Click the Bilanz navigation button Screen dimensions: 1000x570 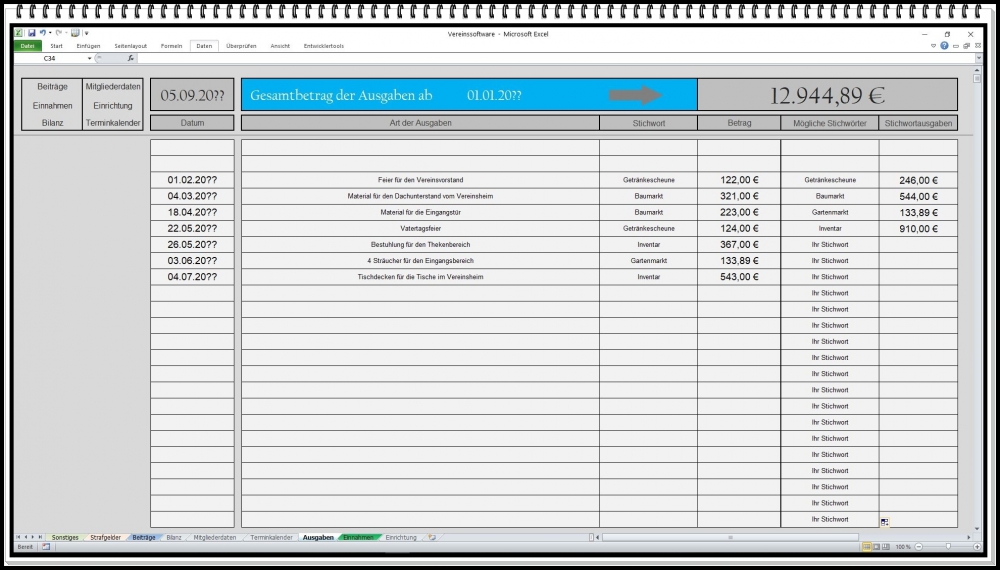52,123
